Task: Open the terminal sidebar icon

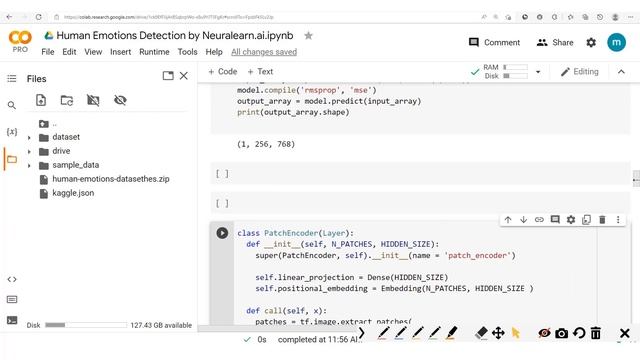Action: click(12, 320)
